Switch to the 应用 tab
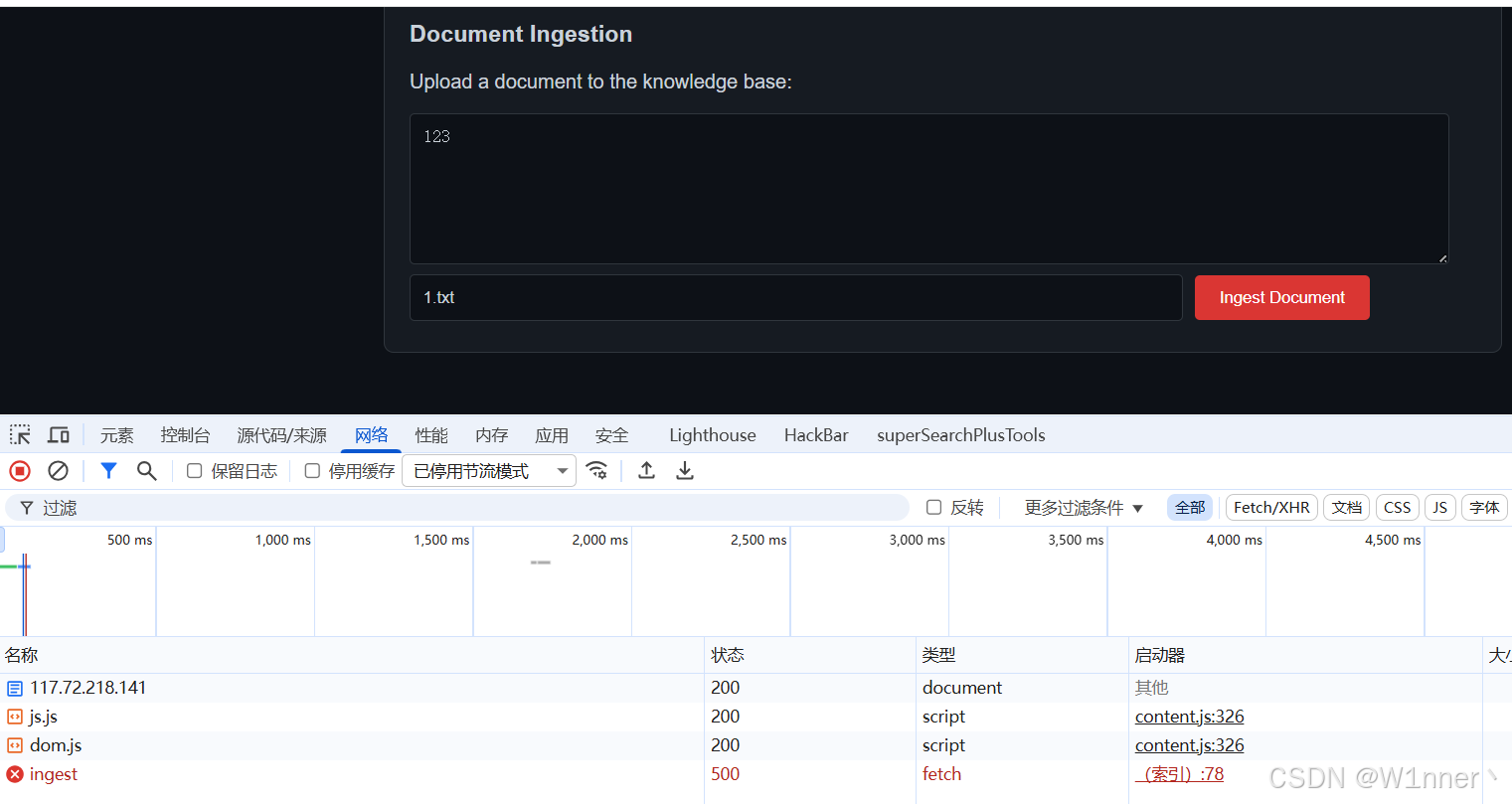This screenshot has width=1512, height=804. coord(552,435)
